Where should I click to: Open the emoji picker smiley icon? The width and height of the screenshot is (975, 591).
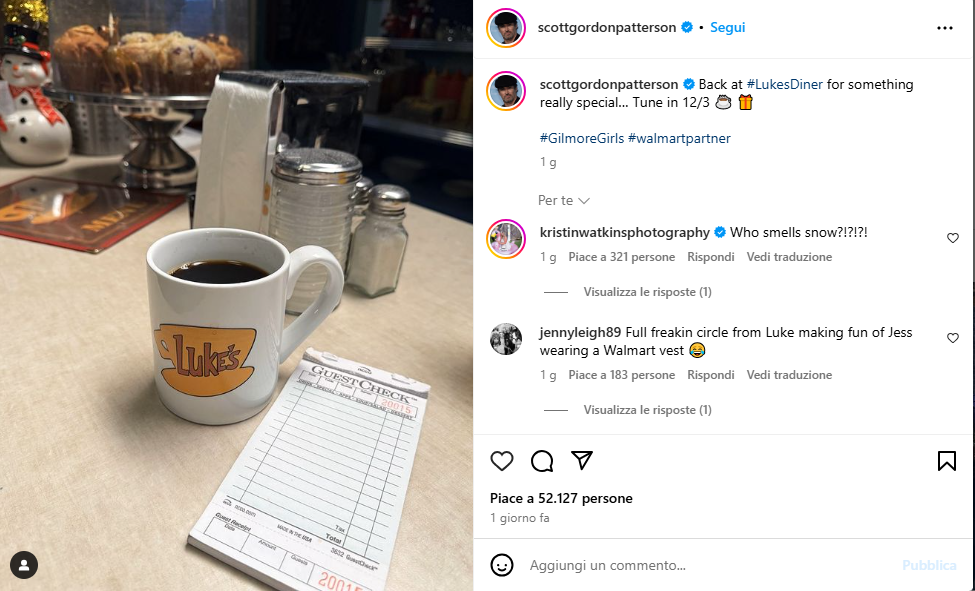[502, 565]
